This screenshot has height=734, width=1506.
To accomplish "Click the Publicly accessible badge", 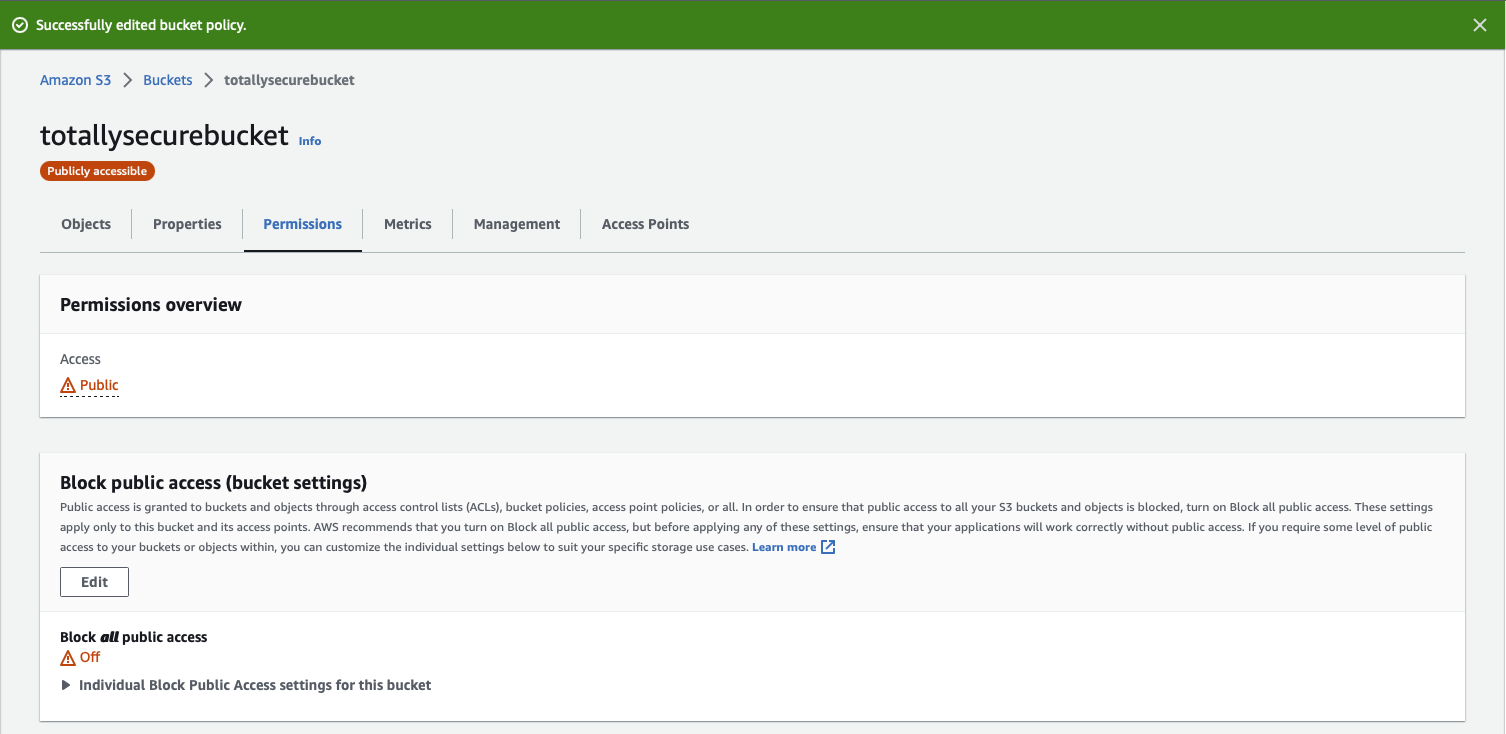I will click(97, 171).
